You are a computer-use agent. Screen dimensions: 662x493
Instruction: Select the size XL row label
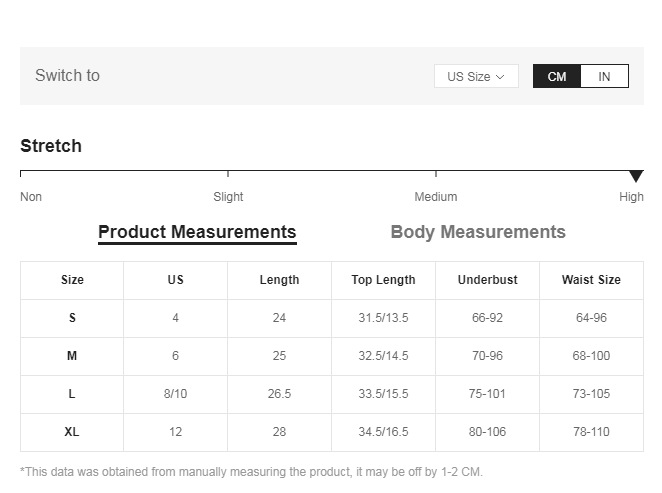click(x=72, y=432)
